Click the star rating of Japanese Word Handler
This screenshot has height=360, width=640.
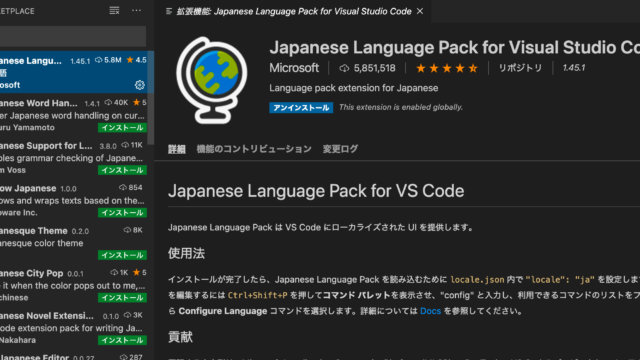pos(139,102)
